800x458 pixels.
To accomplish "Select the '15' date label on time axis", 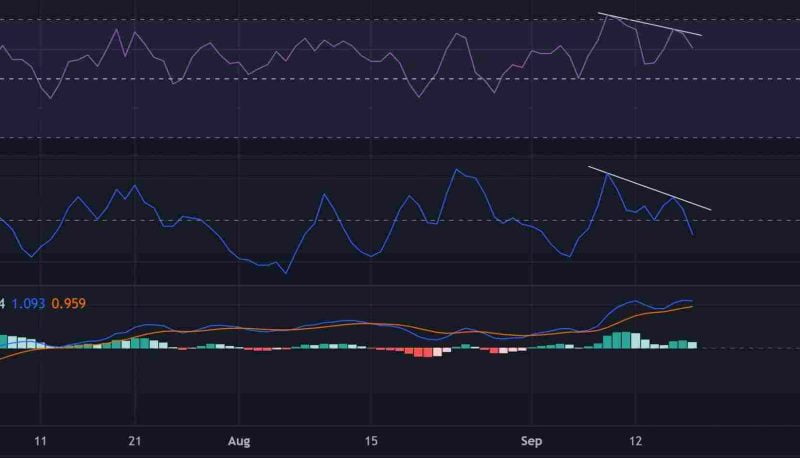I will point(371,441).
